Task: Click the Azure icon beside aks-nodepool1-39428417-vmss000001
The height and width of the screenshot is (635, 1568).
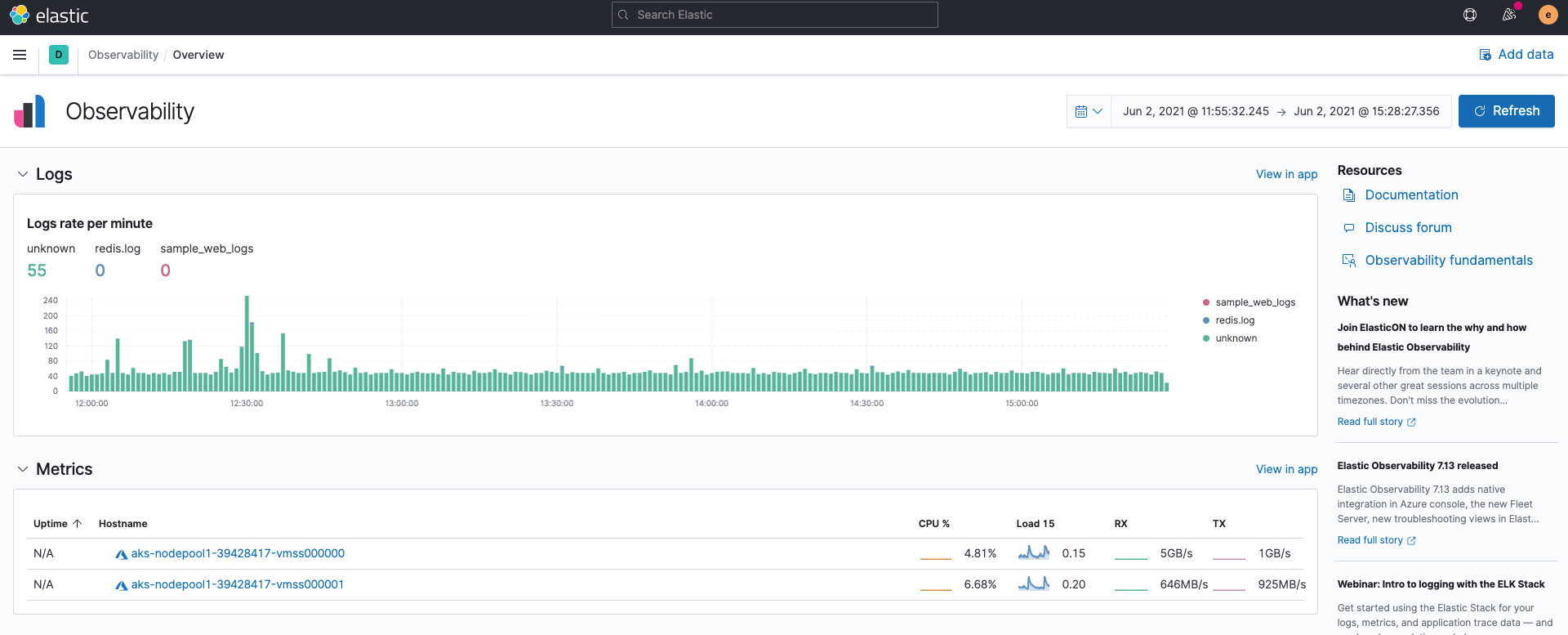Action: point(122,585)
